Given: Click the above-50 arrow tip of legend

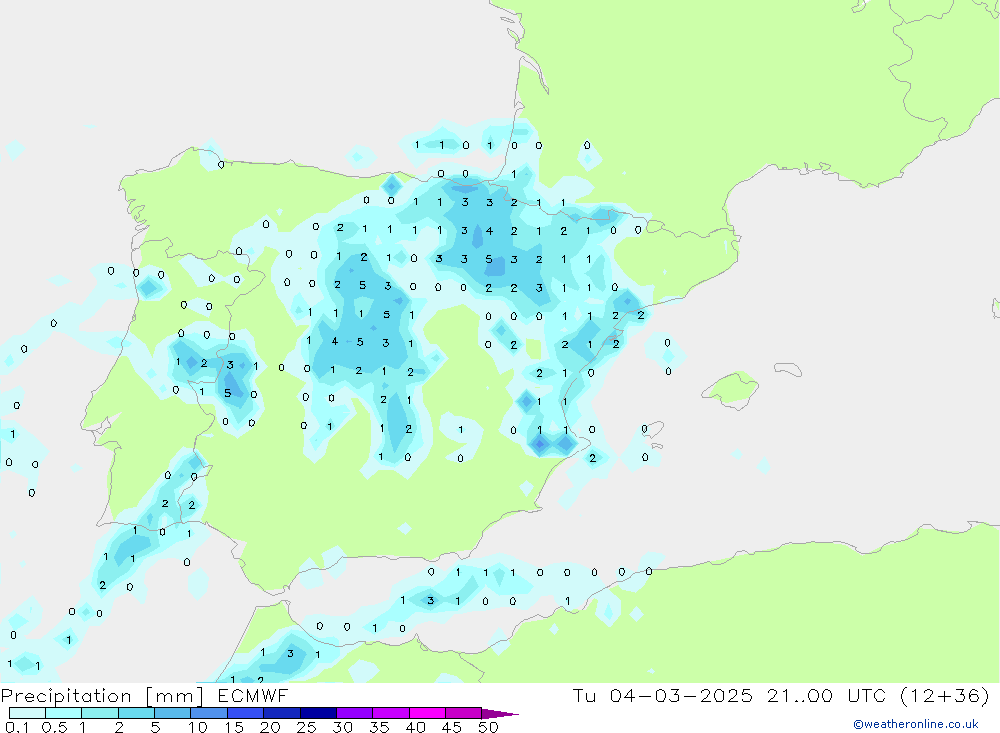Looking at the screenshot, I should click(x=500, y=714).
